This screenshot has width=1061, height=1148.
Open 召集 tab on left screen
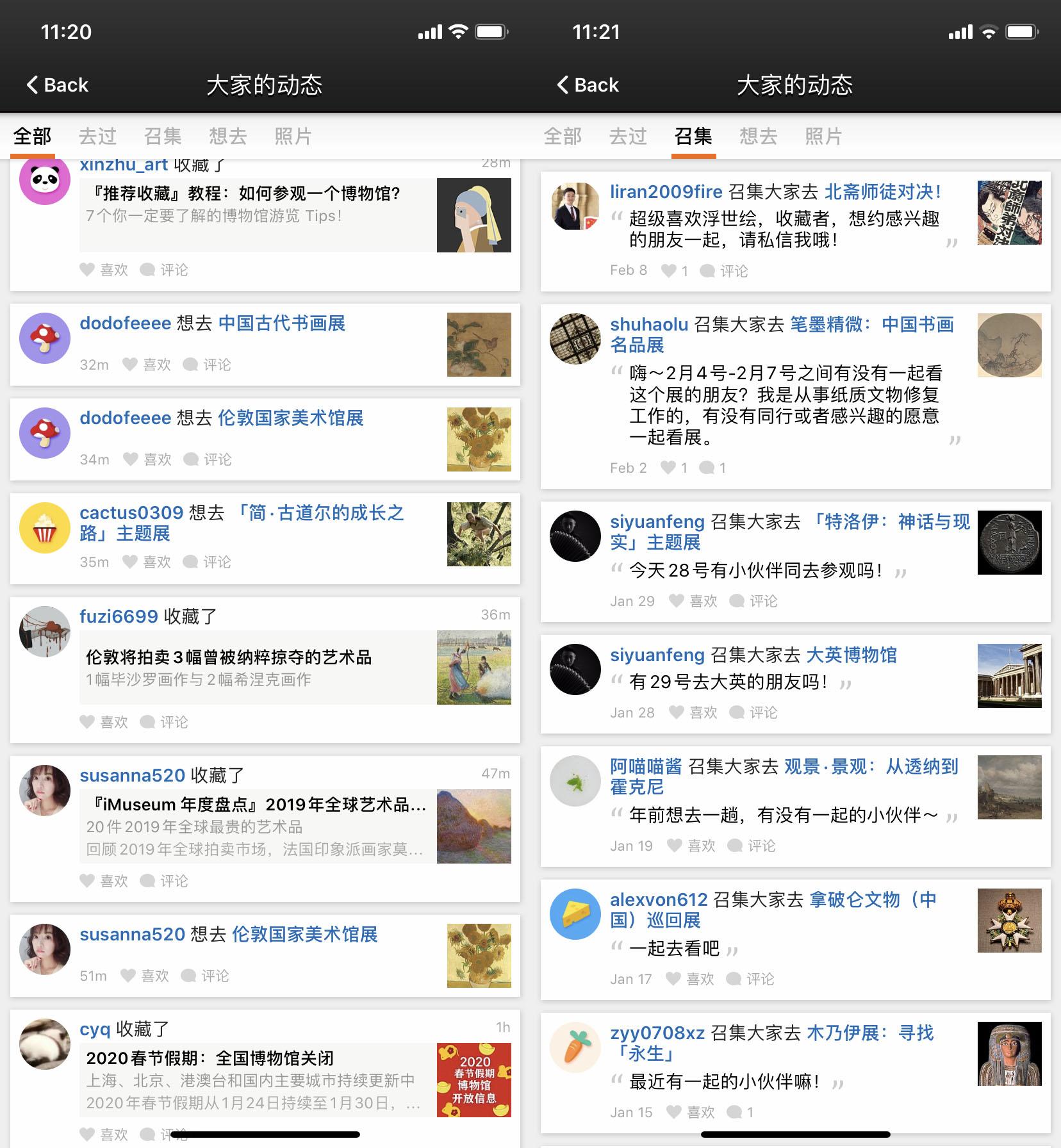point(163,136)
